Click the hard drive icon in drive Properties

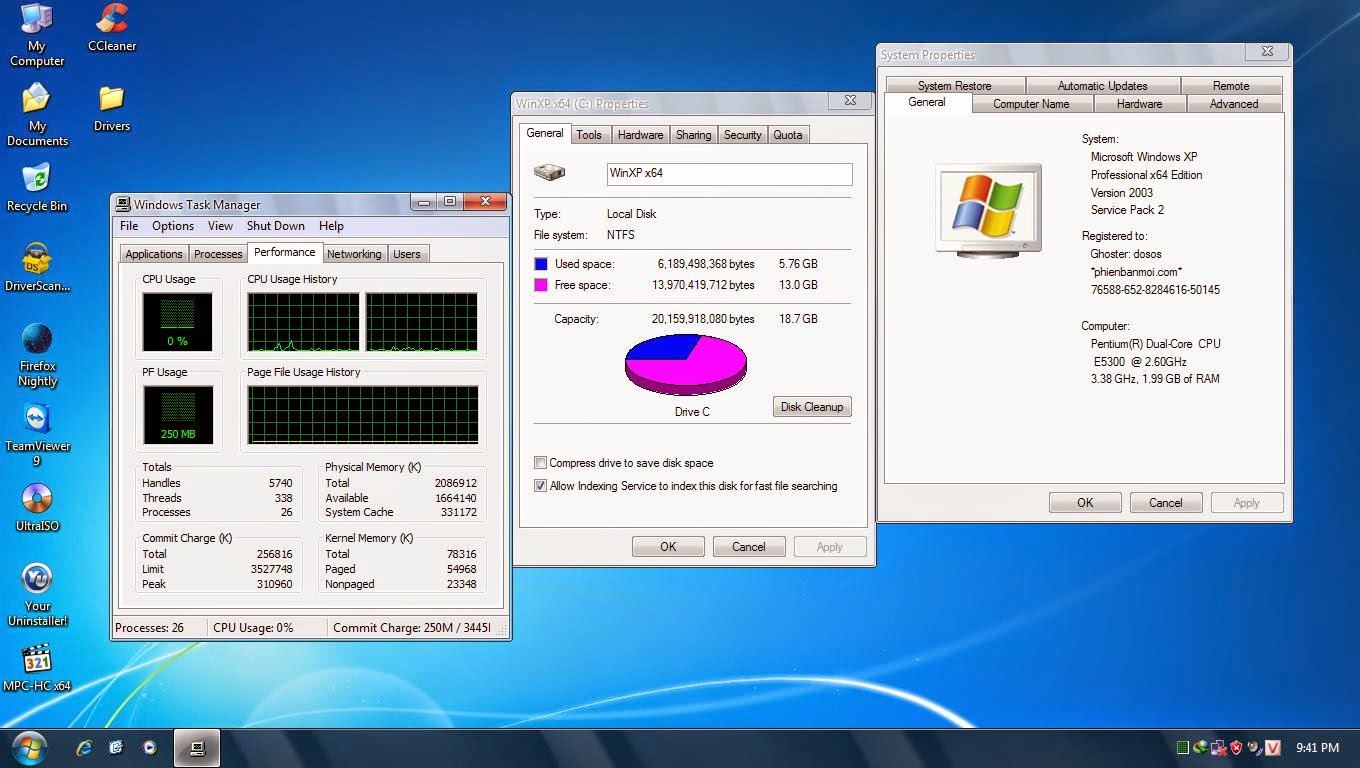tap(549, 173)
